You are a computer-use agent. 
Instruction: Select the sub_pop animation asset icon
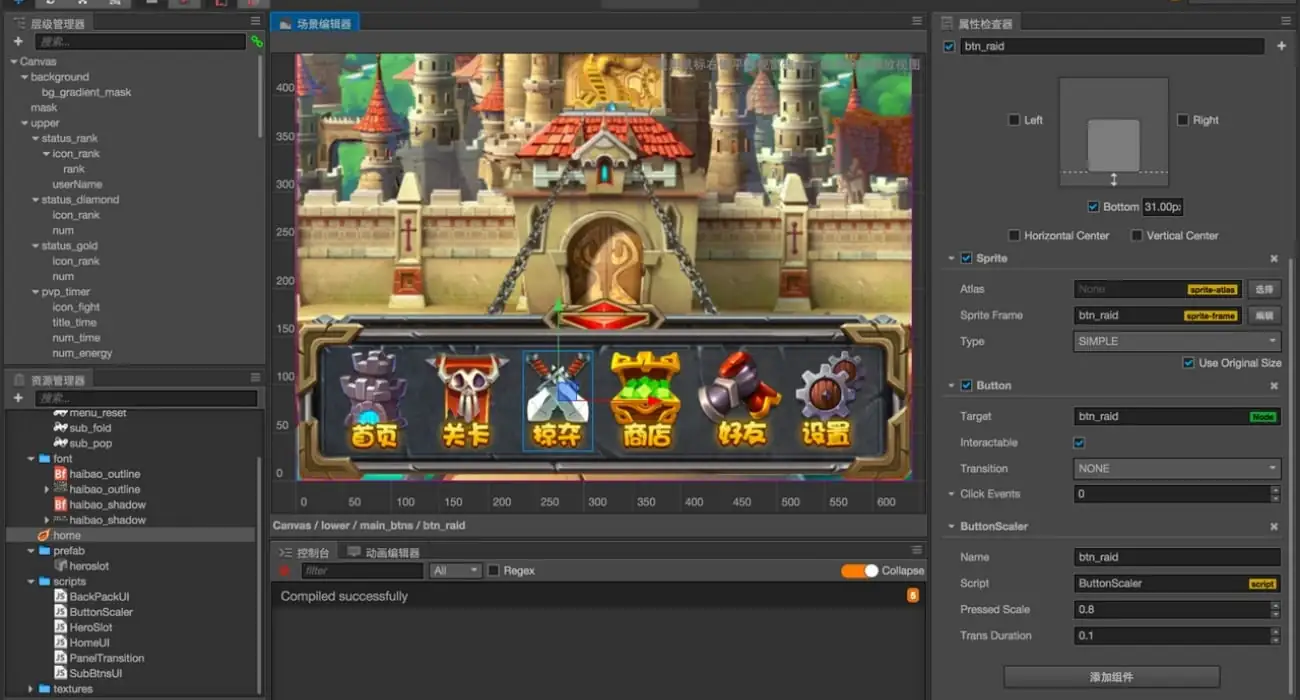click(60, 443)
